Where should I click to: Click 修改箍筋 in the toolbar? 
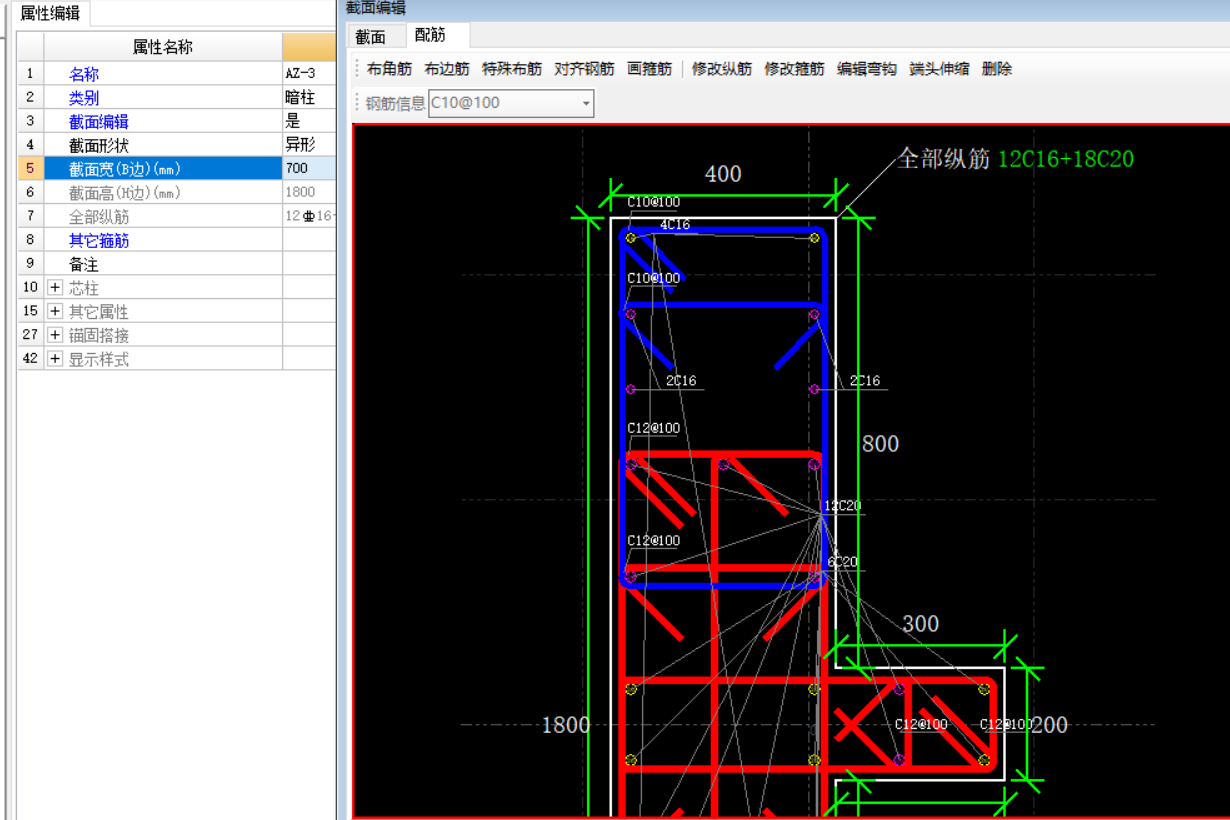[x=794, y=69]
